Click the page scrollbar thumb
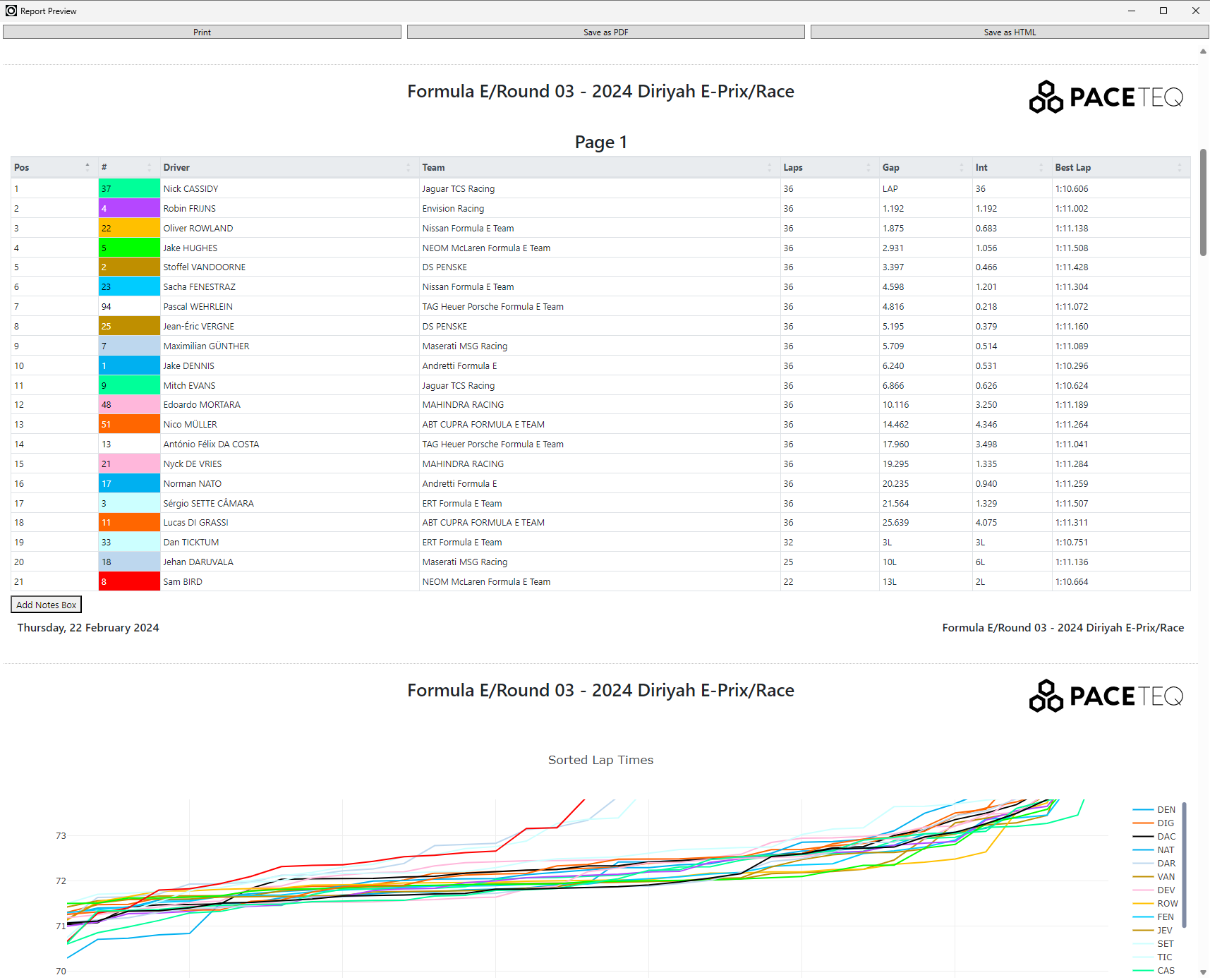This screenshot has height=980, width=1210. tap(1203, 202)
